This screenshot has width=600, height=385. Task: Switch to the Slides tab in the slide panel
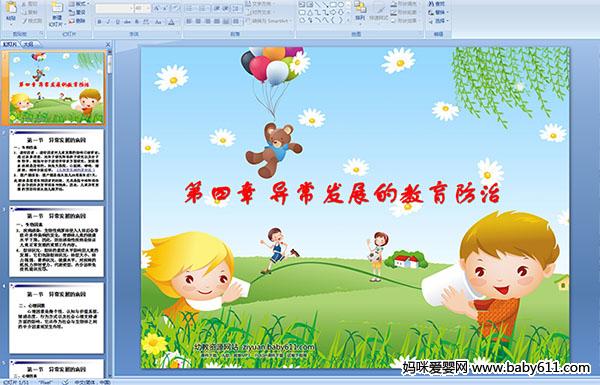click(10, 44)
